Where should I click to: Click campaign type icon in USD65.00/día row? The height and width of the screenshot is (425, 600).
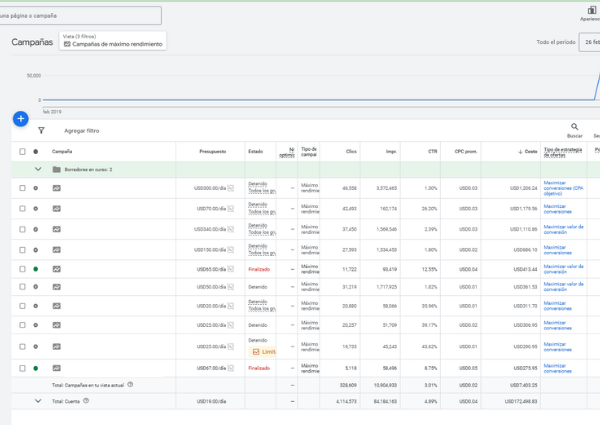pyautogui.click(x=57, y=269)
